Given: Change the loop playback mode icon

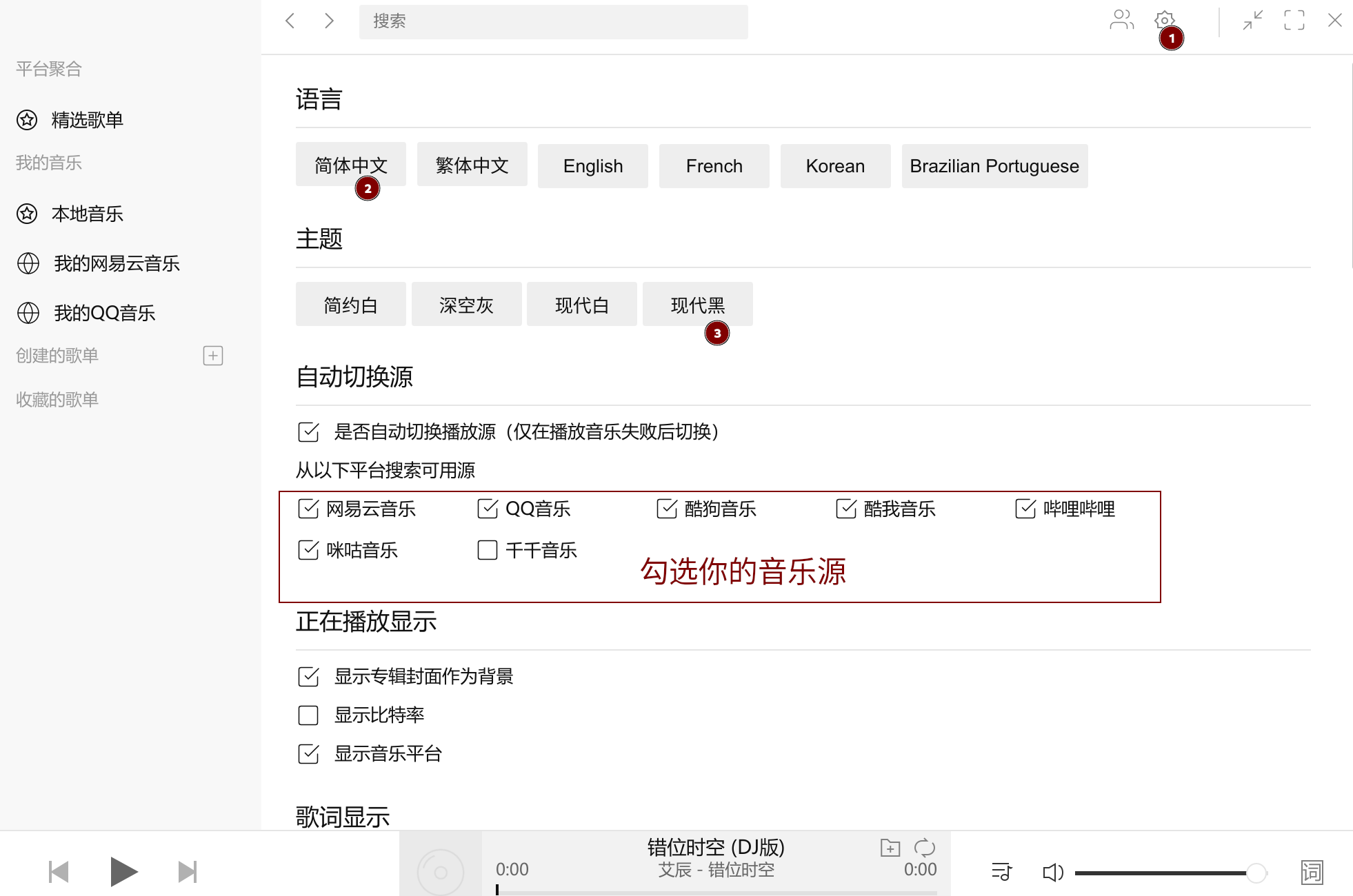Looking at the screenshot, I should click(x=924, y=847).
